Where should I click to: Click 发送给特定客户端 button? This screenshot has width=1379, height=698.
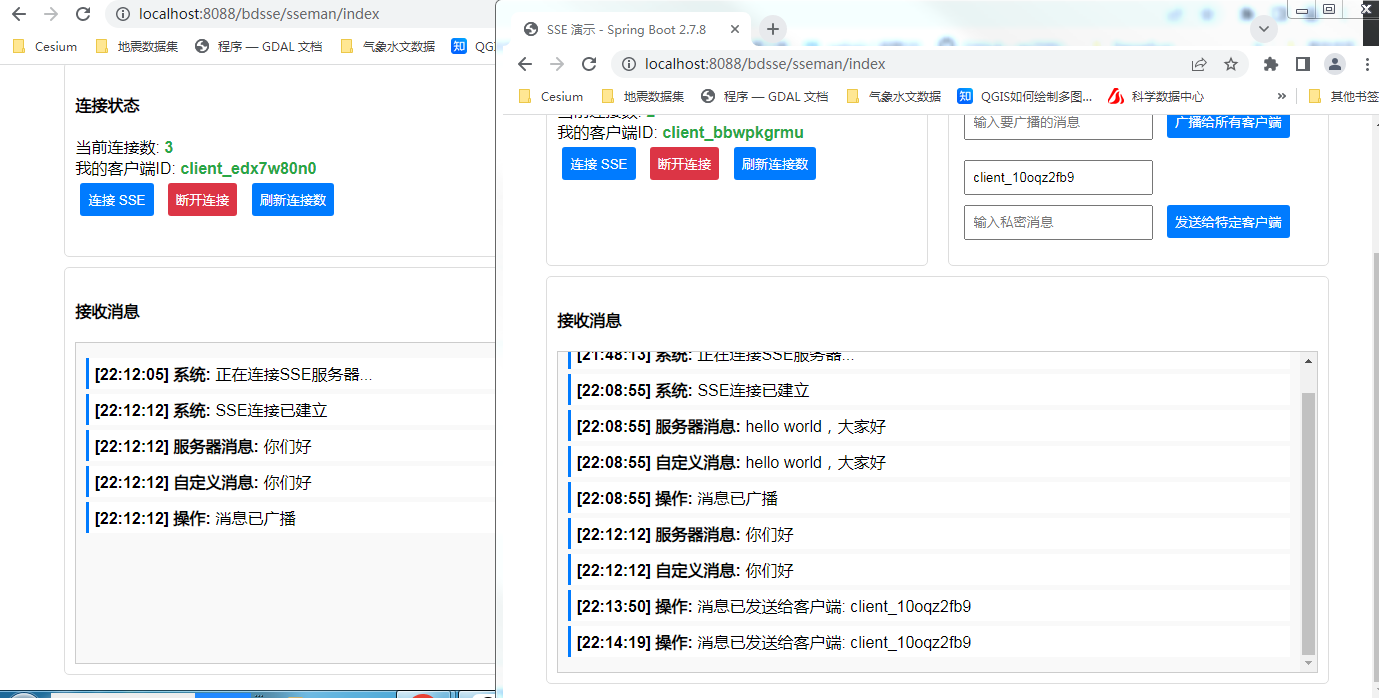(x=1228, y=222)
